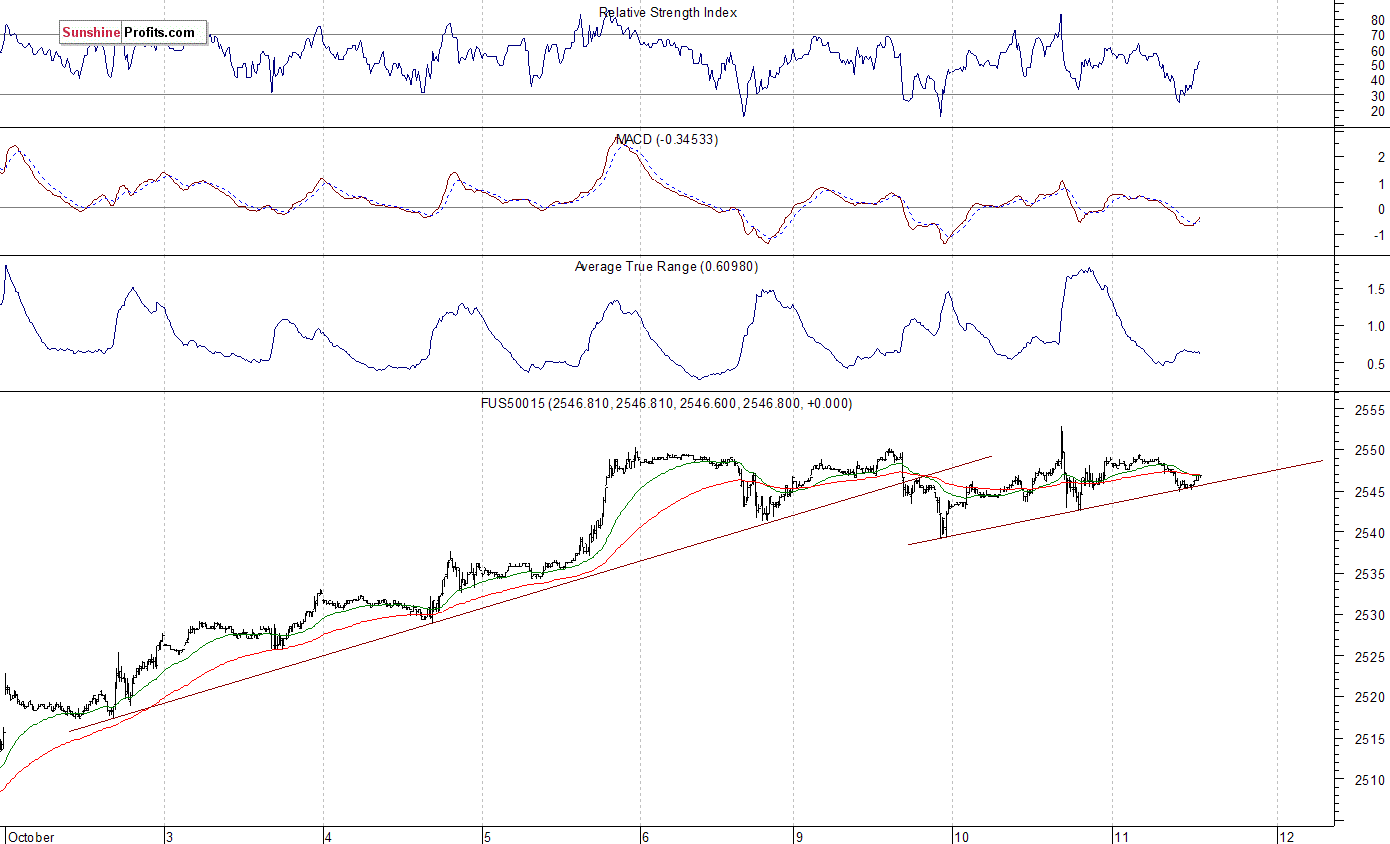Click the RSI axis value 80

(x=1378, y=20)
